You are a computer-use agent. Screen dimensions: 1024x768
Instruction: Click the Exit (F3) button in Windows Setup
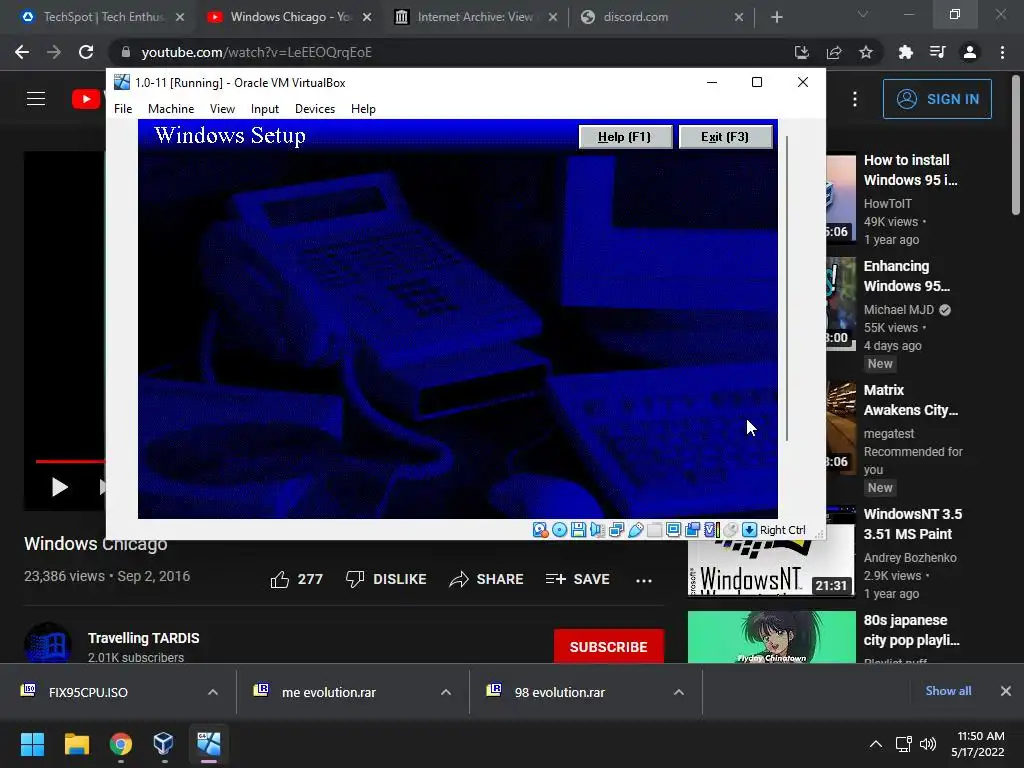(725, 137)
